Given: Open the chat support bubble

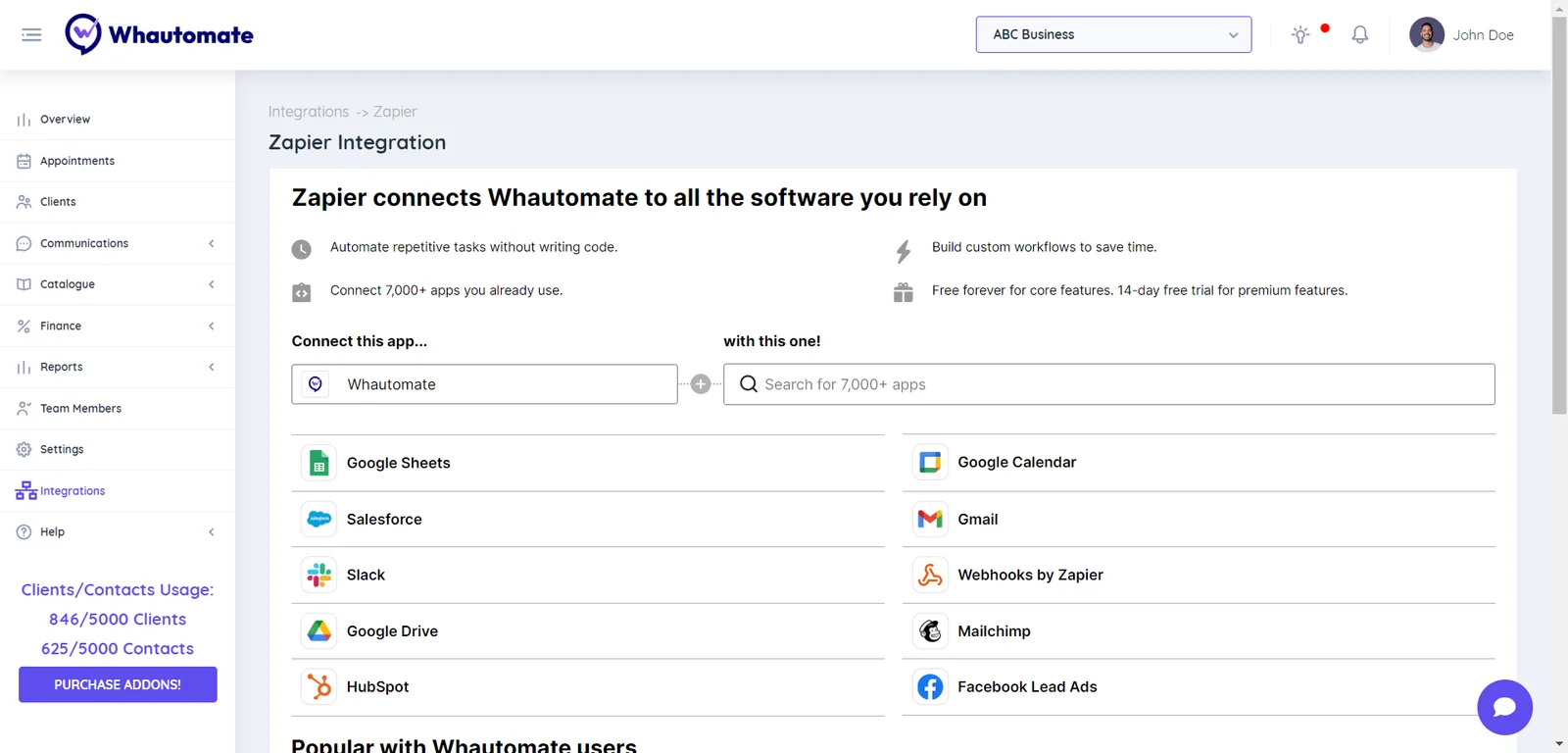Looking at the screenshot, I should pyautogui.click(x=1504, y=707).
